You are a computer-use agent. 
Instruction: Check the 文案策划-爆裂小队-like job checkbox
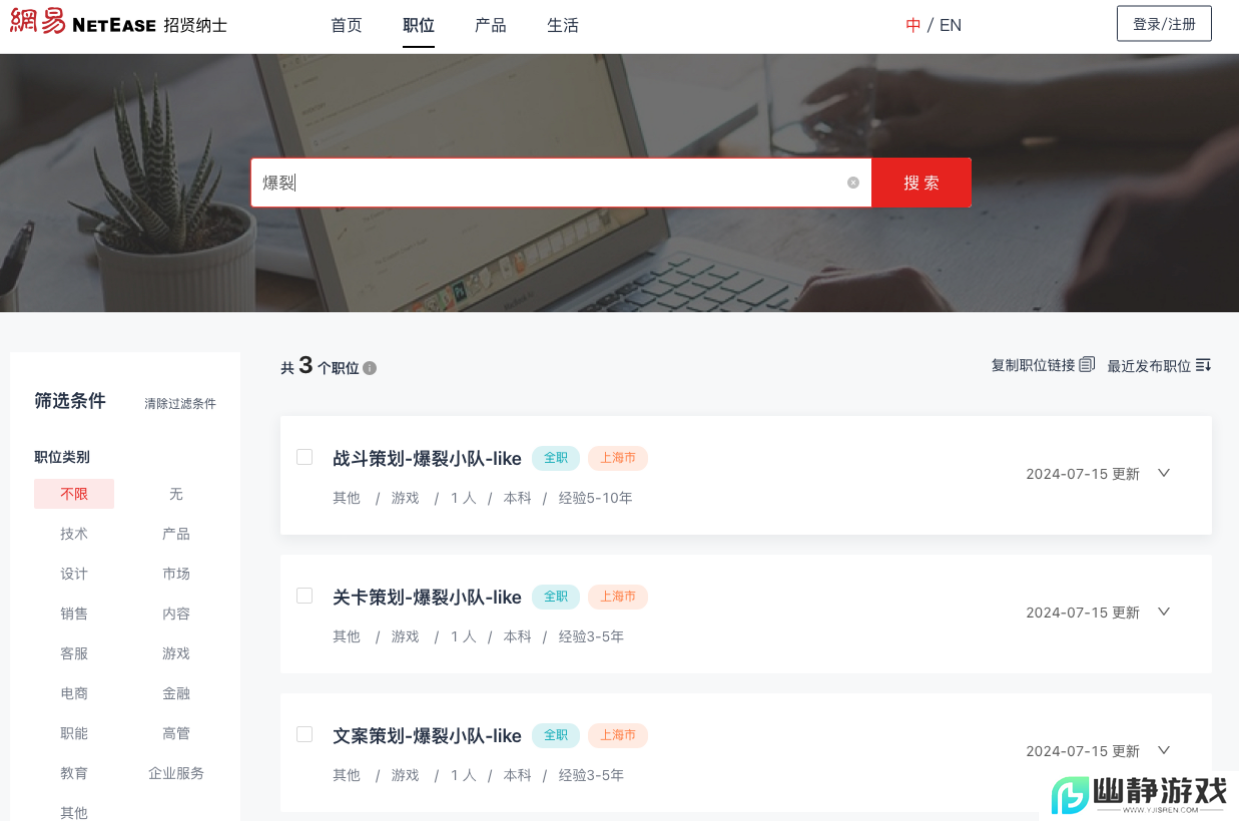305,734
